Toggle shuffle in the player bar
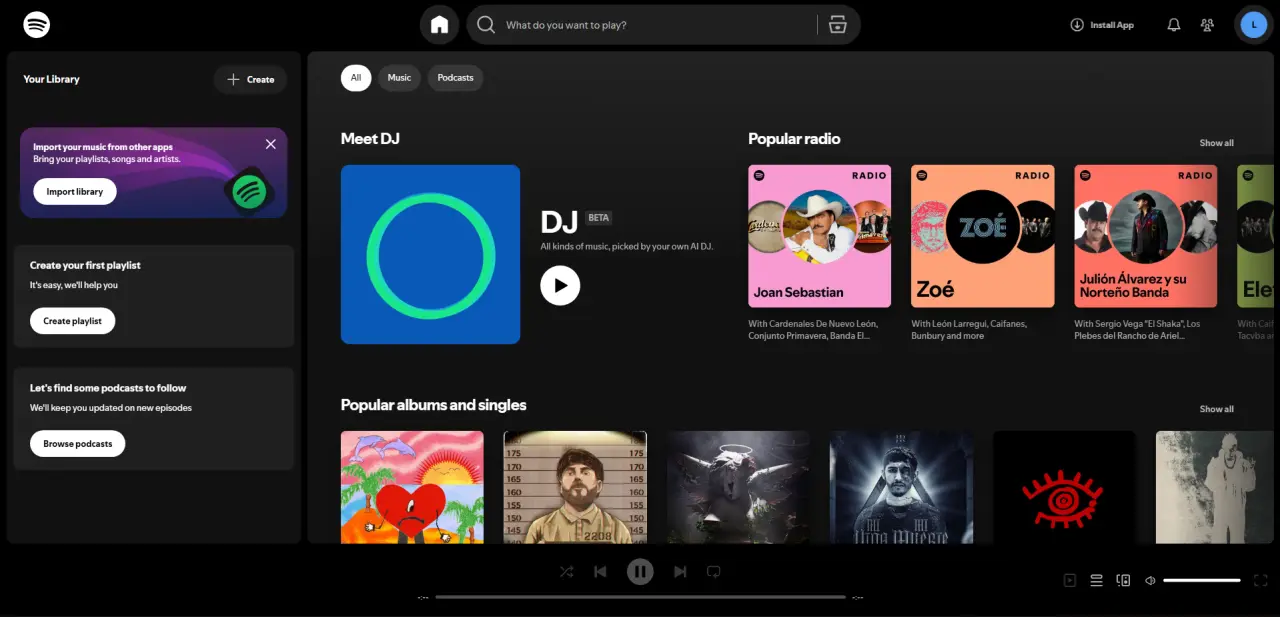This screenshot has width=1280, height=617. 566,572
